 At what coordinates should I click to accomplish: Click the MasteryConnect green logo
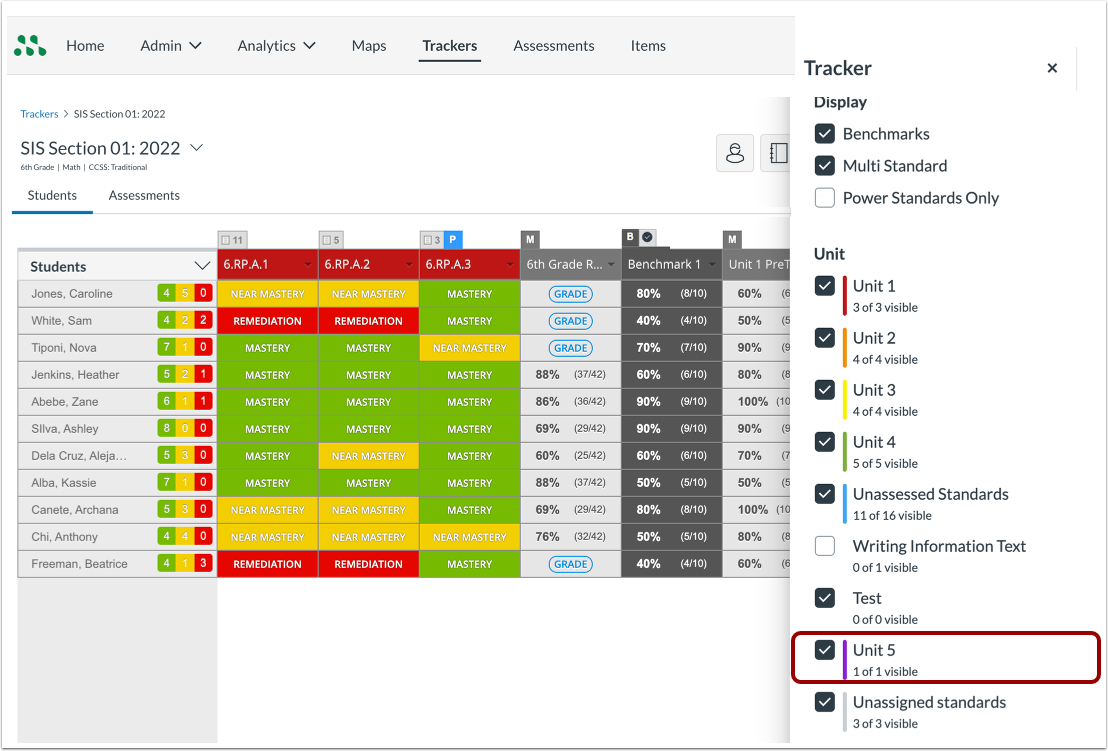[x=30, y=46]
